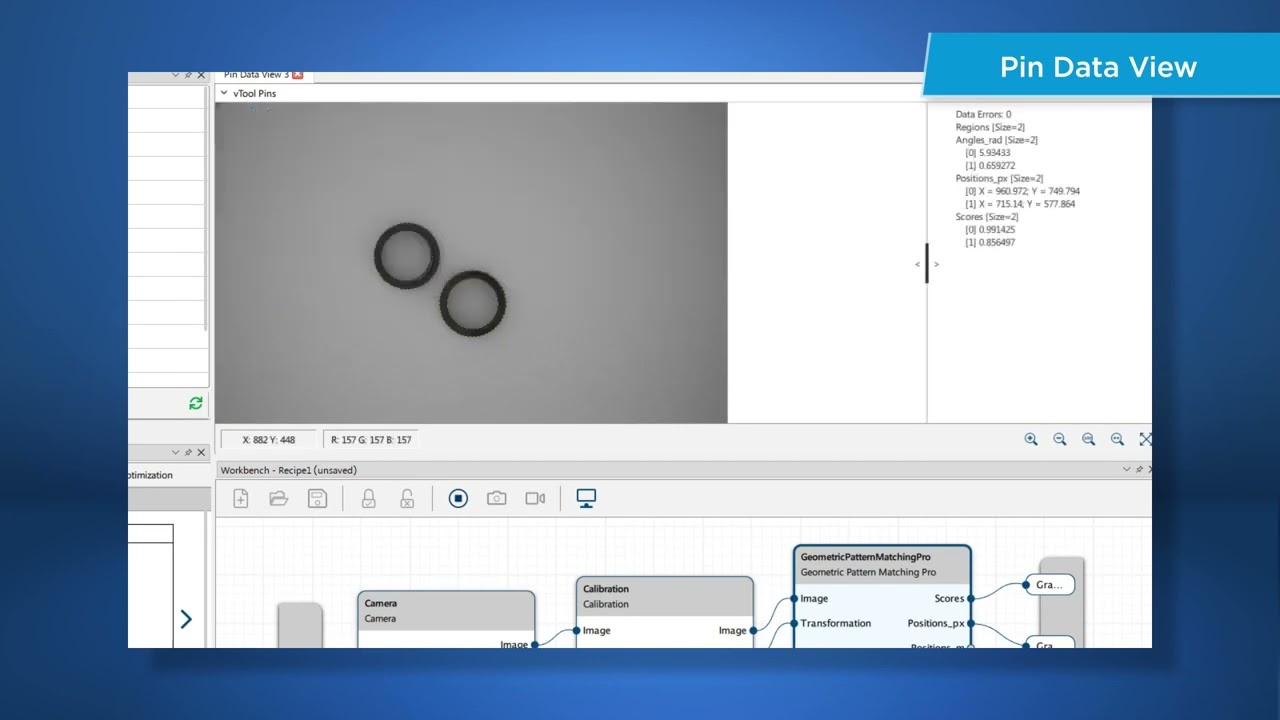1280x720 pixels.
Task: Click the lower-right ring in camera image
Action: (473, 303)
